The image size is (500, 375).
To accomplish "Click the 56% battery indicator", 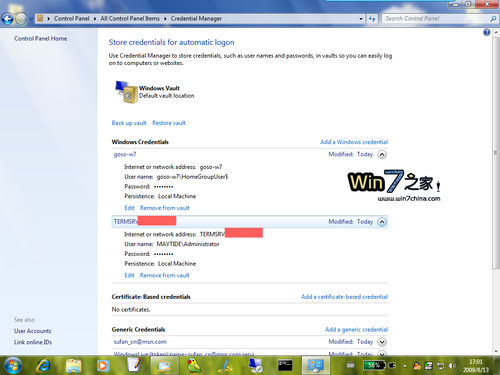I will 373,366.
